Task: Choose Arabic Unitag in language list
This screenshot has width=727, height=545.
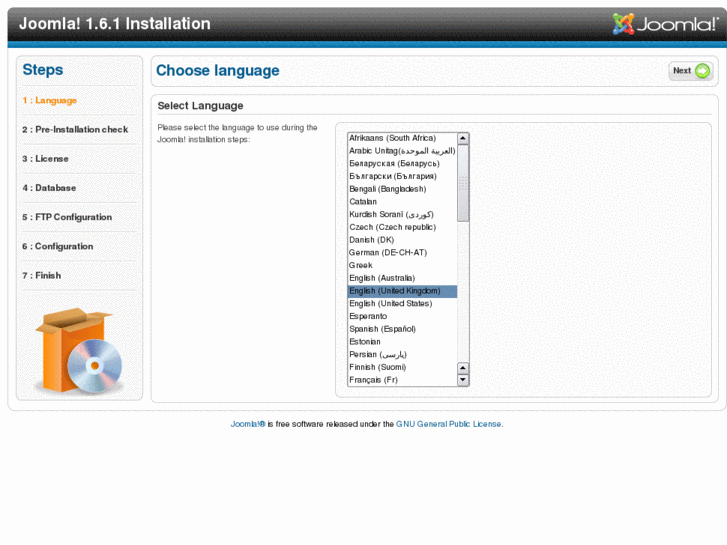Action: [x=402, y=151]
